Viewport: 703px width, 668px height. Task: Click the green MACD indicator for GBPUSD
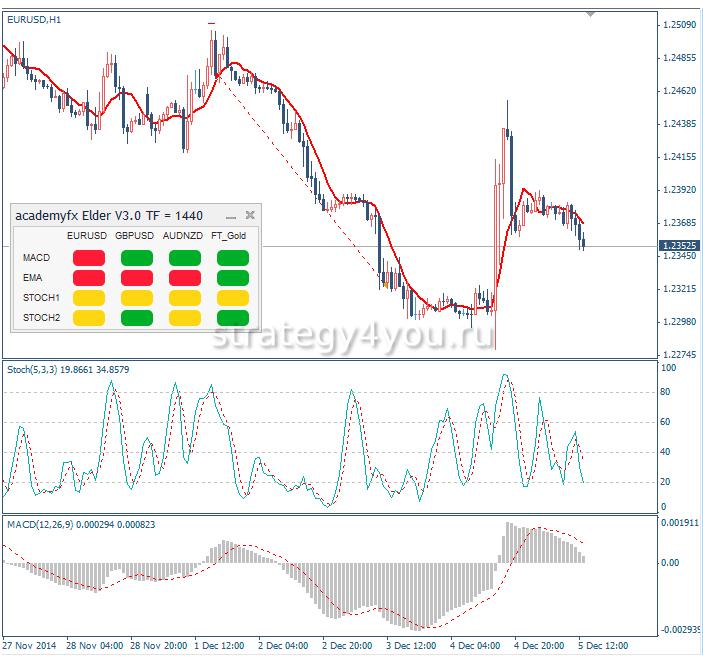pos(136,258)
